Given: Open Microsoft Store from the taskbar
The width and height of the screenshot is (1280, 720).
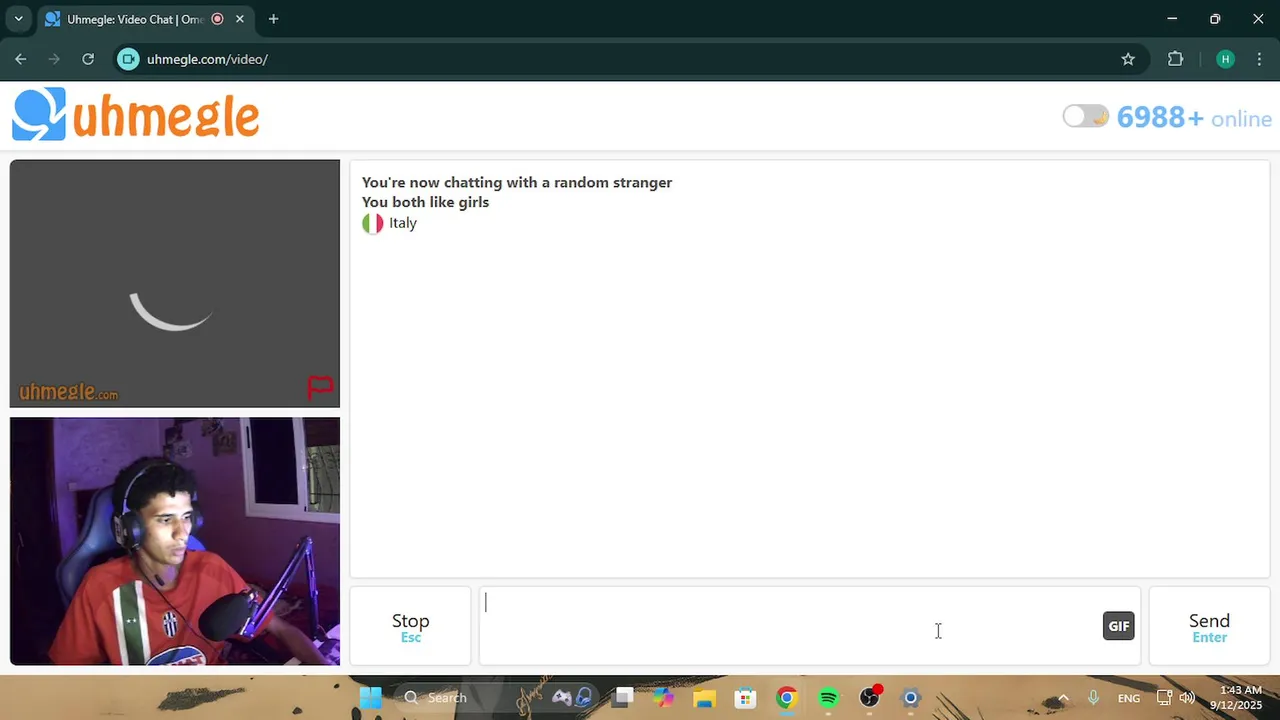Looking at the screenshot, I should pyautogui.click(x=745, y=698).
